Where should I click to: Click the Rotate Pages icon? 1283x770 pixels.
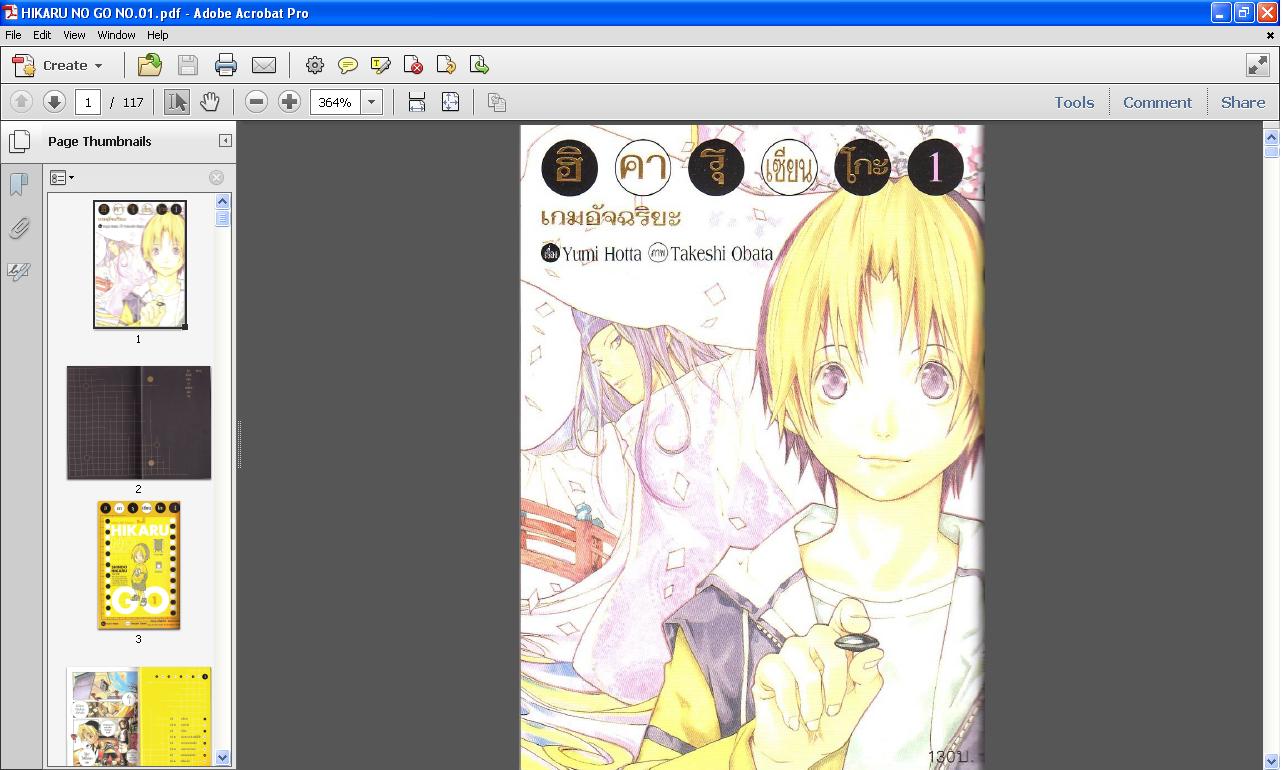tap(447, 65)
